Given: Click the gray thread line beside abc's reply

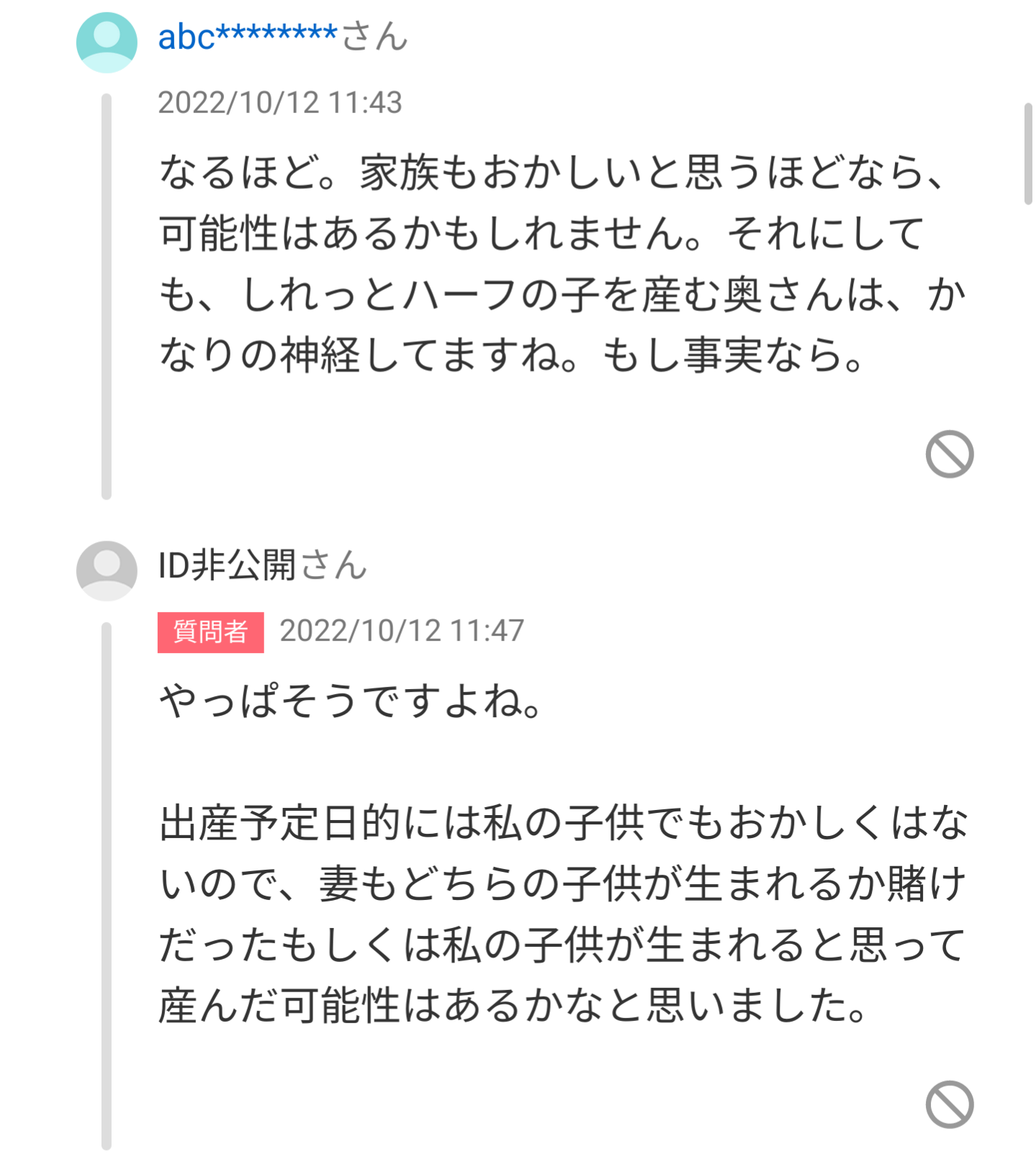Looking at the screenshot, I should 107,297.
